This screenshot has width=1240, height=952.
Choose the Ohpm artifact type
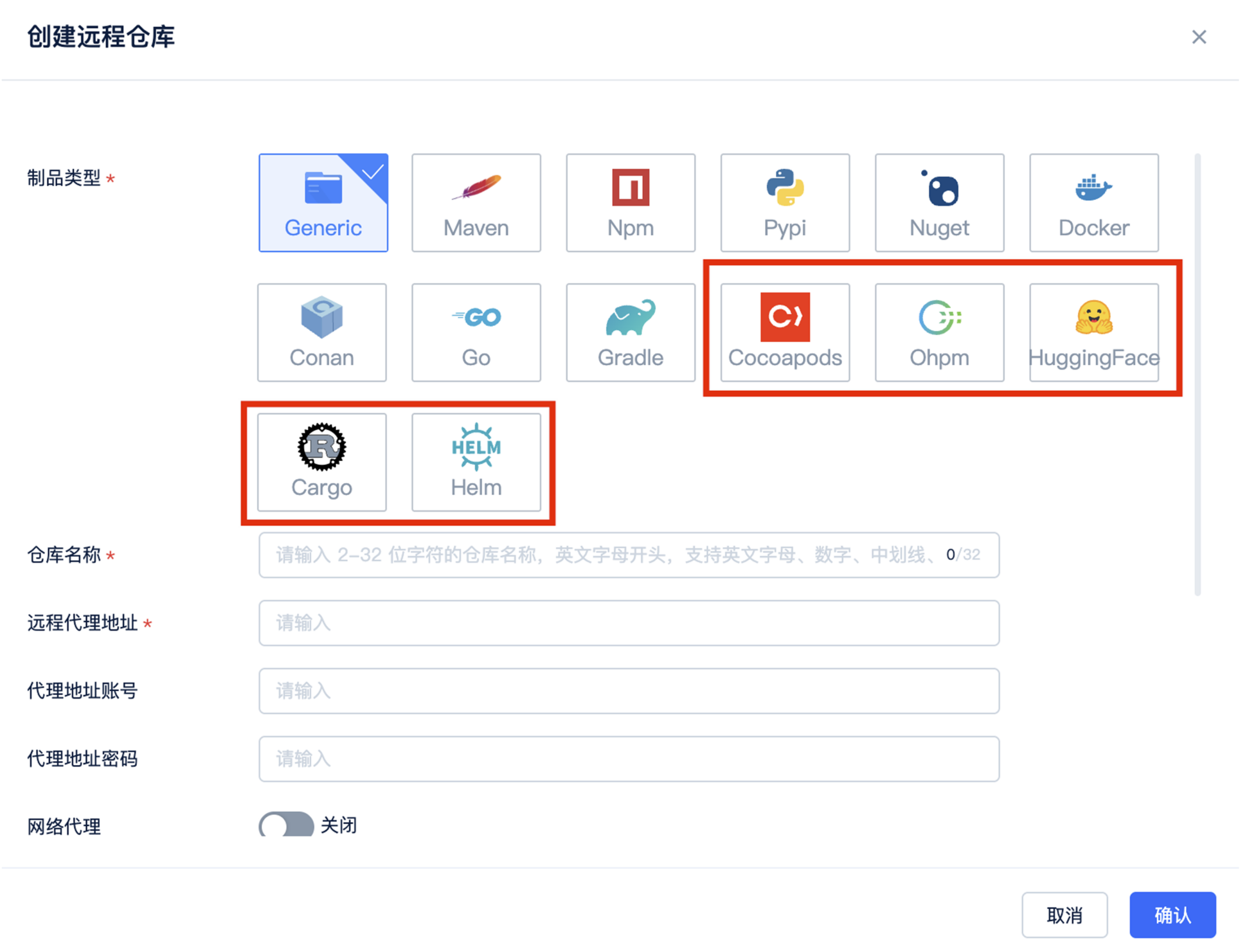pyautogui.click(x=939, y=332)
